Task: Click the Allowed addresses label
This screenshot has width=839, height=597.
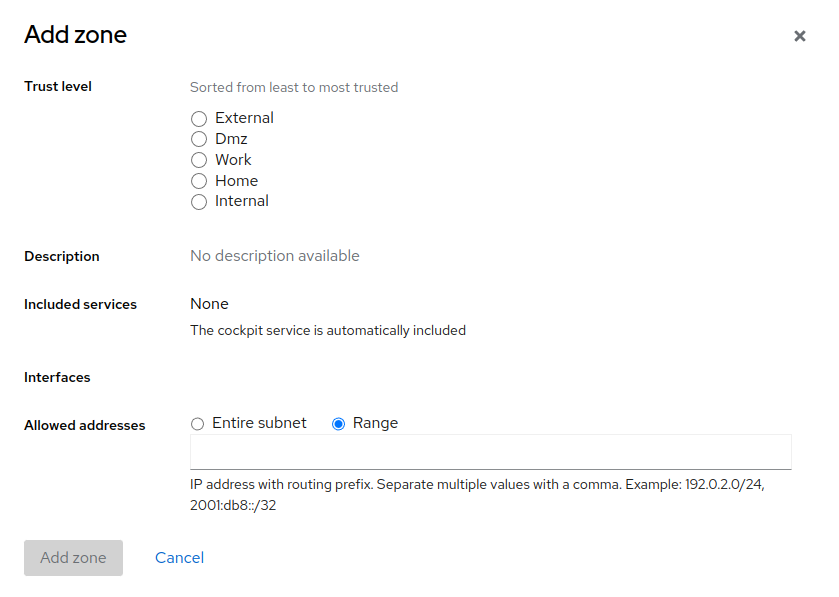Action: coord(84,426)
